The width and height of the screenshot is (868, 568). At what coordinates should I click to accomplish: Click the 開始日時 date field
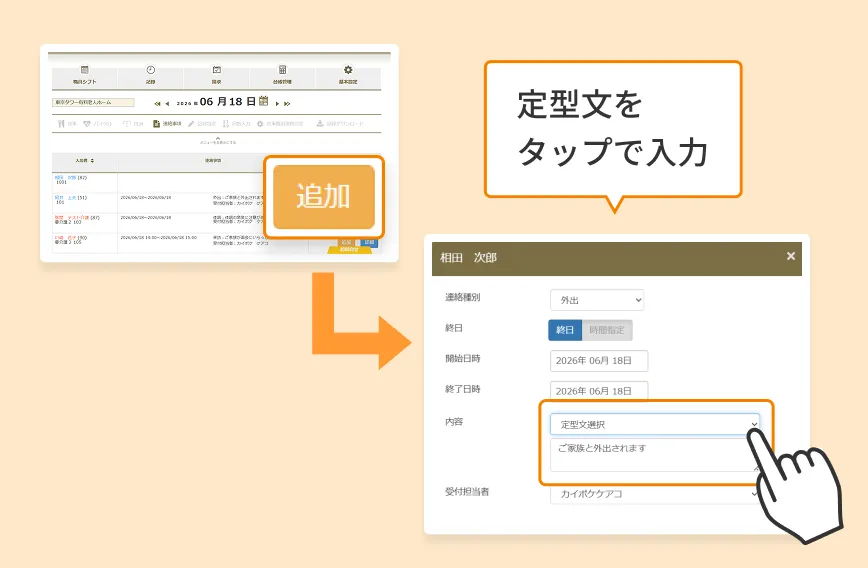click(x=598, y=360)
